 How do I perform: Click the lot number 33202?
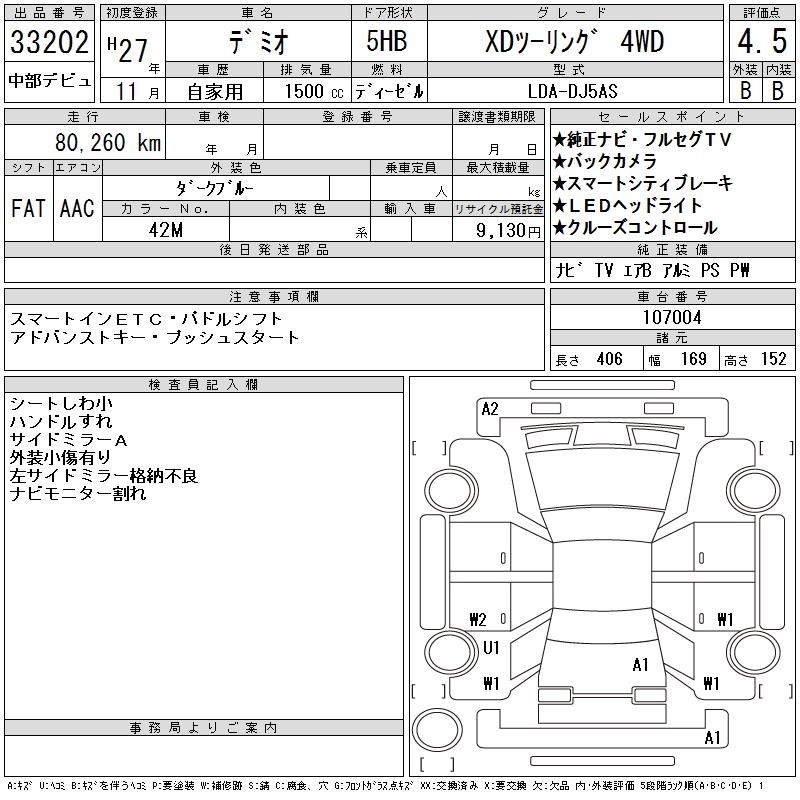pyautogui.click(x=49, y=45)
